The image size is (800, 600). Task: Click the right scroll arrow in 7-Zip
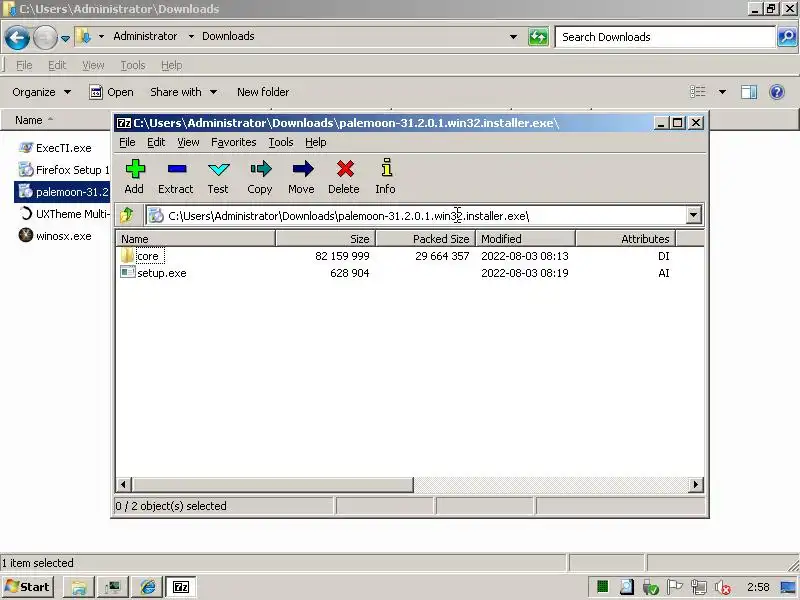(x=695, y=484)
